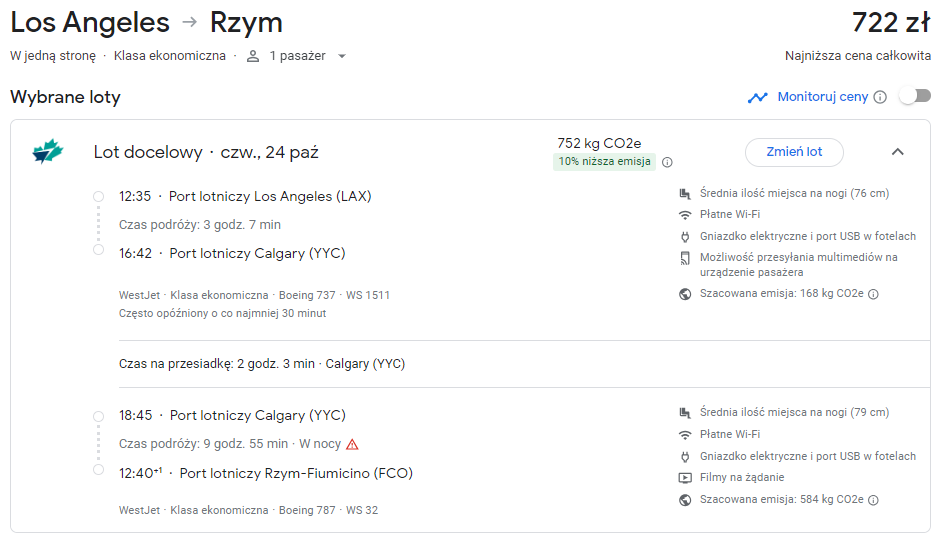Click Średnia ilość miejsca na nogi (79 cm)
This screenshot has height=544, width=942.
pyautogui.click(x=794, y=413)
